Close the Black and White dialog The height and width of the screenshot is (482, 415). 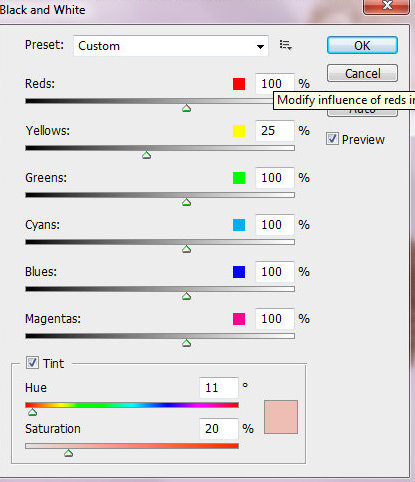pyautogui.click(x=387, y=6)
